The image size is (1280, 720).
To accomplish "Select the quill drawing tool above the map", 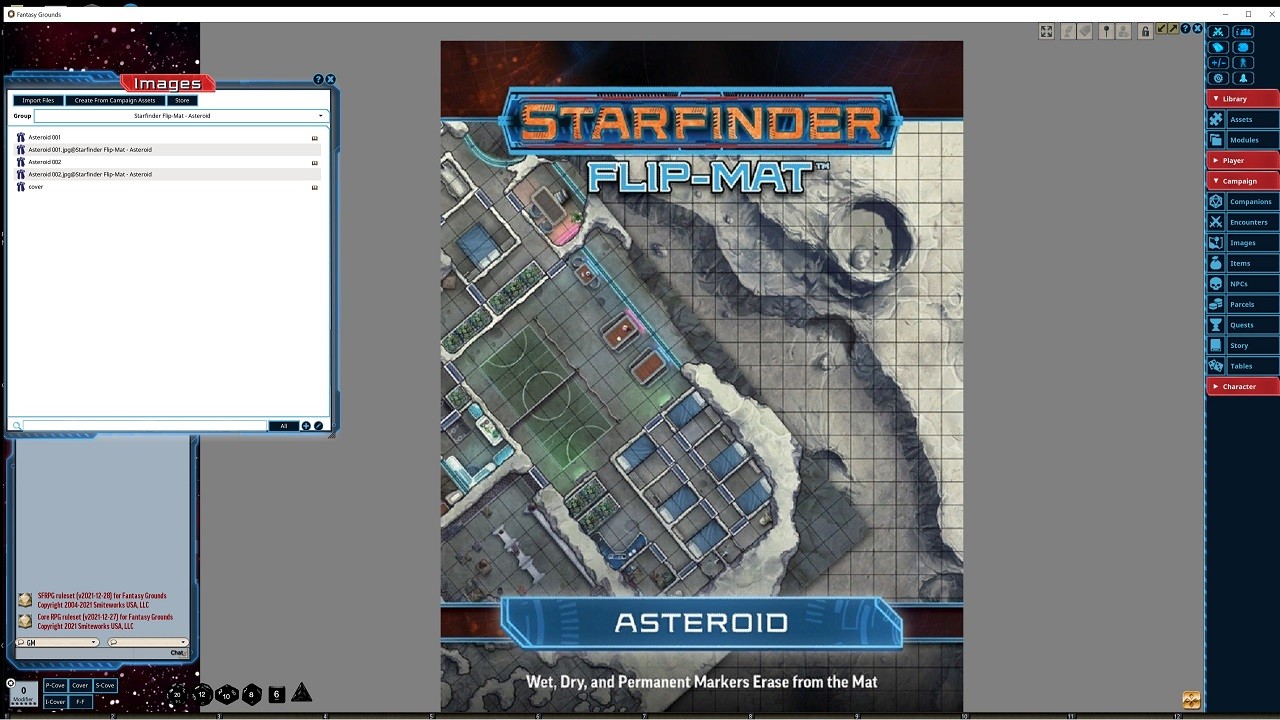I will coord(1068,31).
